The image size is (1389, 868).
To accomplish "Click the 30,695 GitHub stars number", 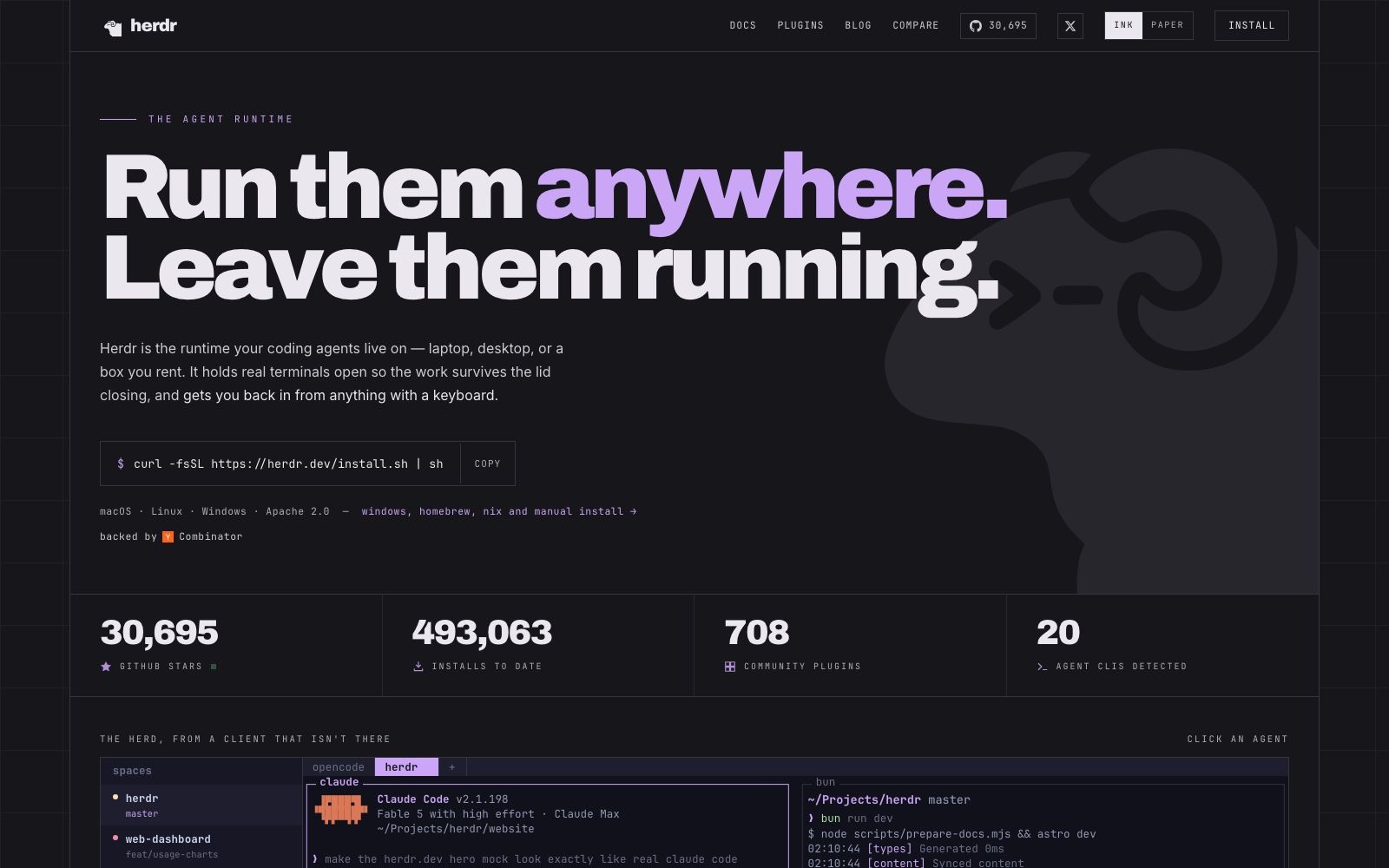I will (159, 633).
